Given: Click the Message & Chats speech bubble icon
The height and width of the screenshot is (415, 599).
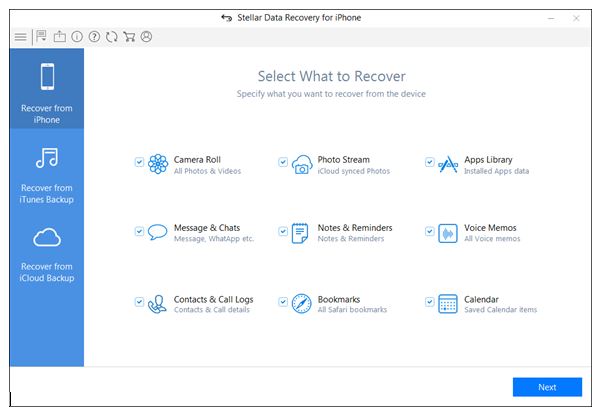Looking at the screenshot, I should pos(157,232).
